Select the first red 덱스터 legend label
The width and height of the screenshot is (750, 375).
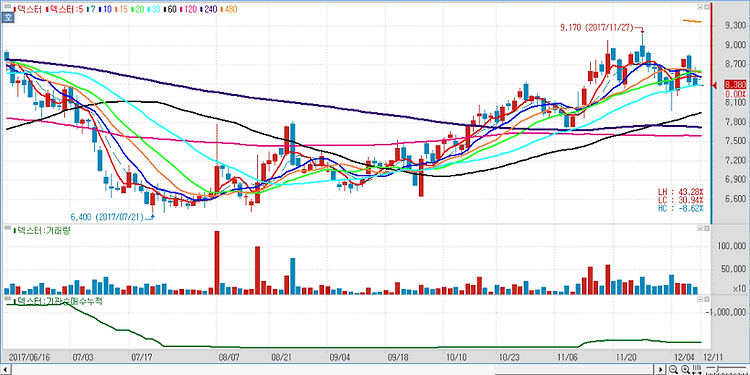tap(29, 9)
